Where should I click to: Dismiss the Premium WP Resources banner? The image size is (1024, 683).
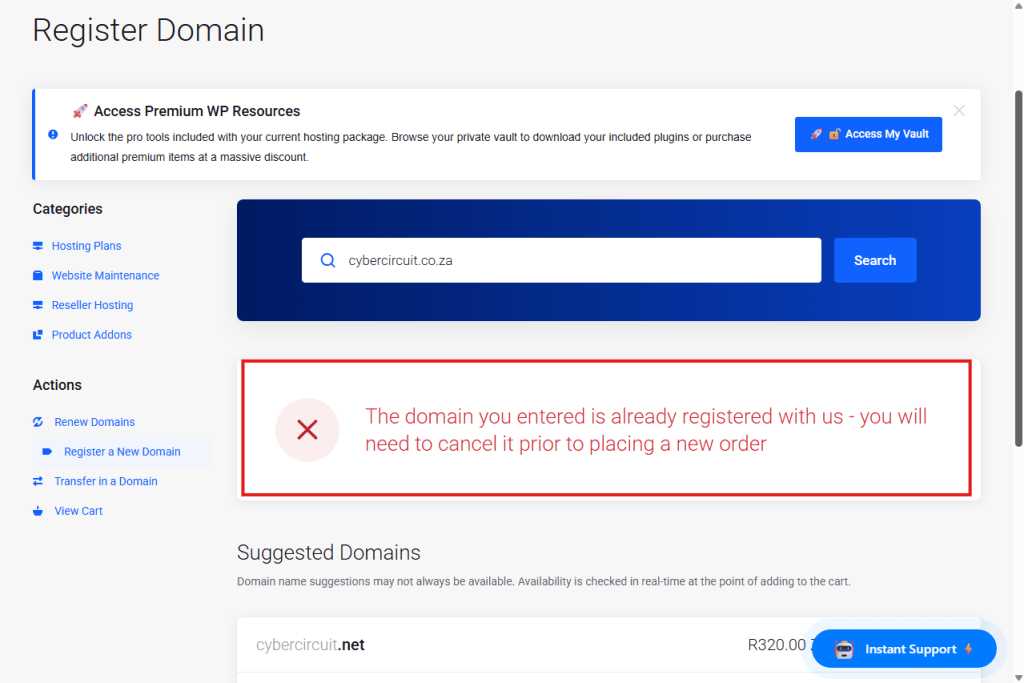959,111
